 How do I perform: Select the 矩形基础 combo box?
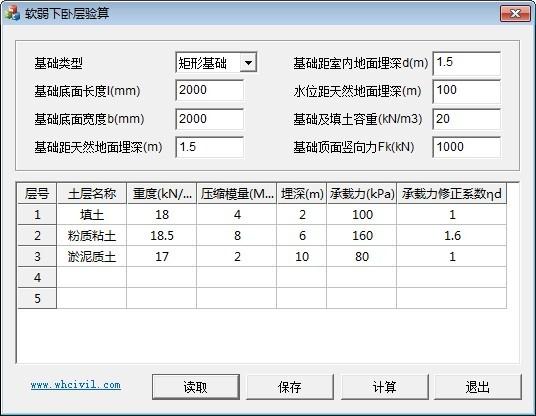216,63
